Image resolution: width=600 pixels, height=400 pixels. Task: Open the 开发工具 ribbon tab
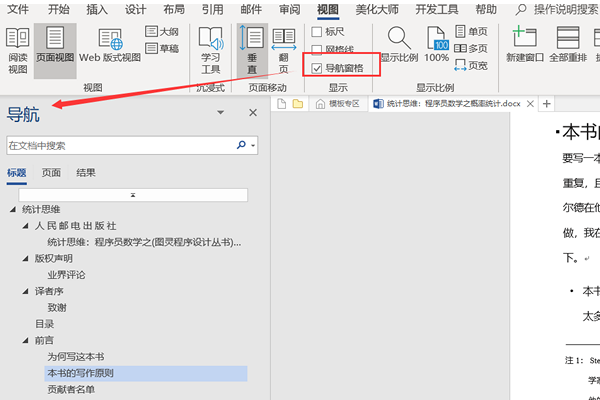437,9
